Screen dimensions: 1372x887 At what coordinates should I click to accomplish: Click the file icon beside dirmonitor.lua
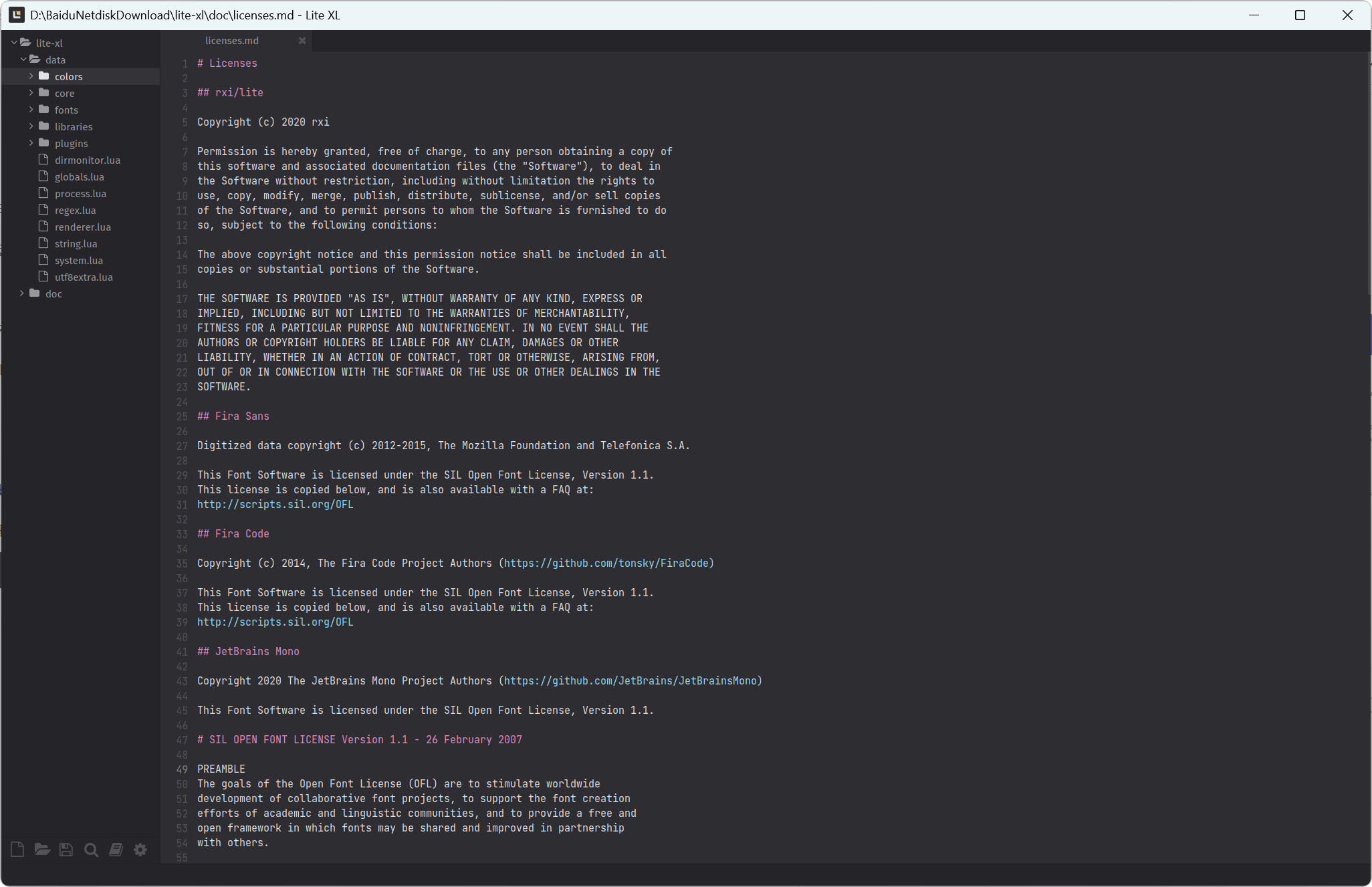click(x=43, y=160)
